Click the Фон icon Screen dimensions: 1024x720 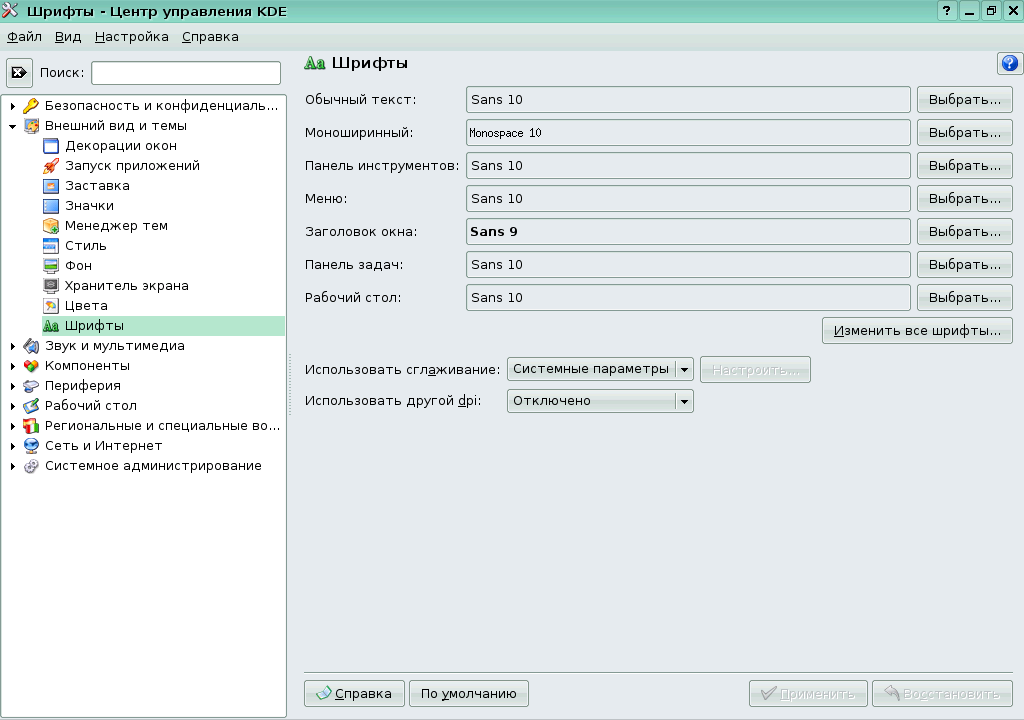pyautogui.click(x=52, y=265)
